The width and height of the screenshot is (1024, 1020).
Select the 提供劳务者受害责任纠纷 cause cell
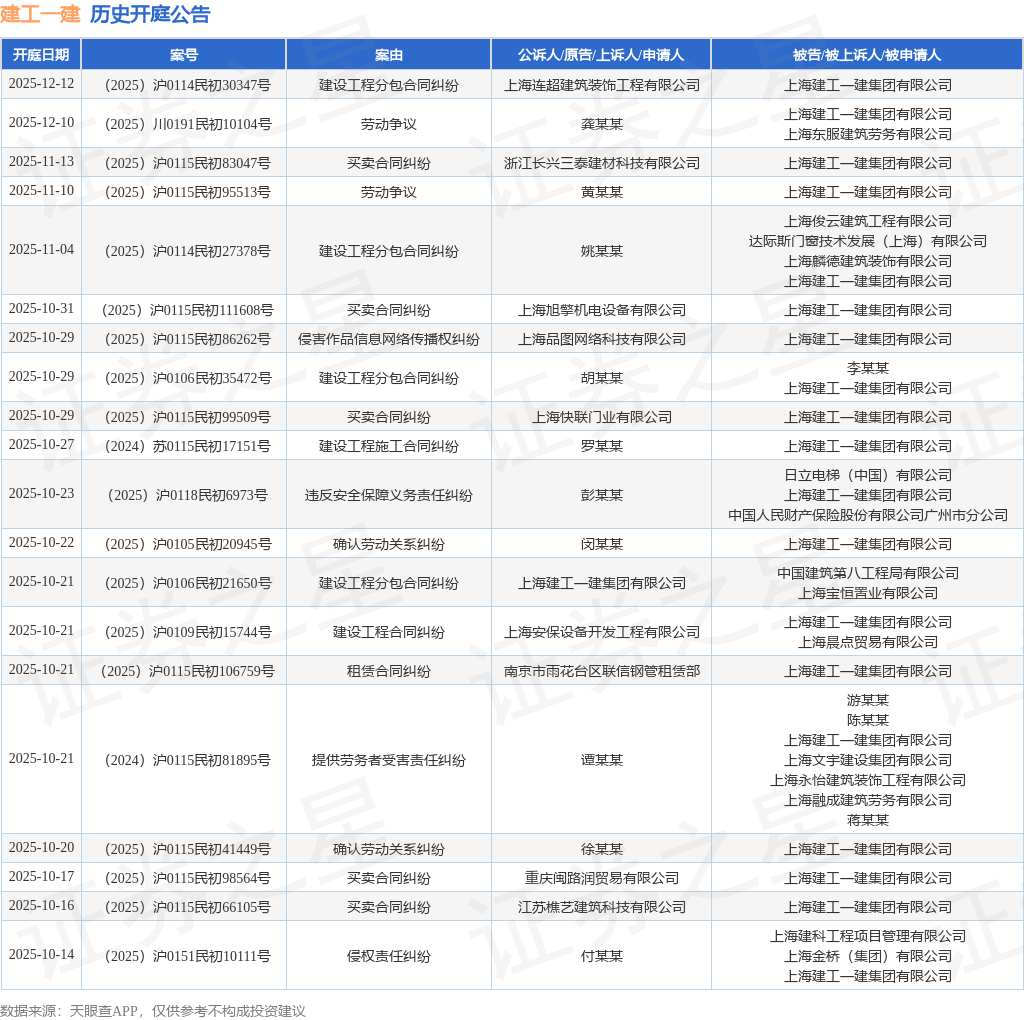[x=388, y=759]
